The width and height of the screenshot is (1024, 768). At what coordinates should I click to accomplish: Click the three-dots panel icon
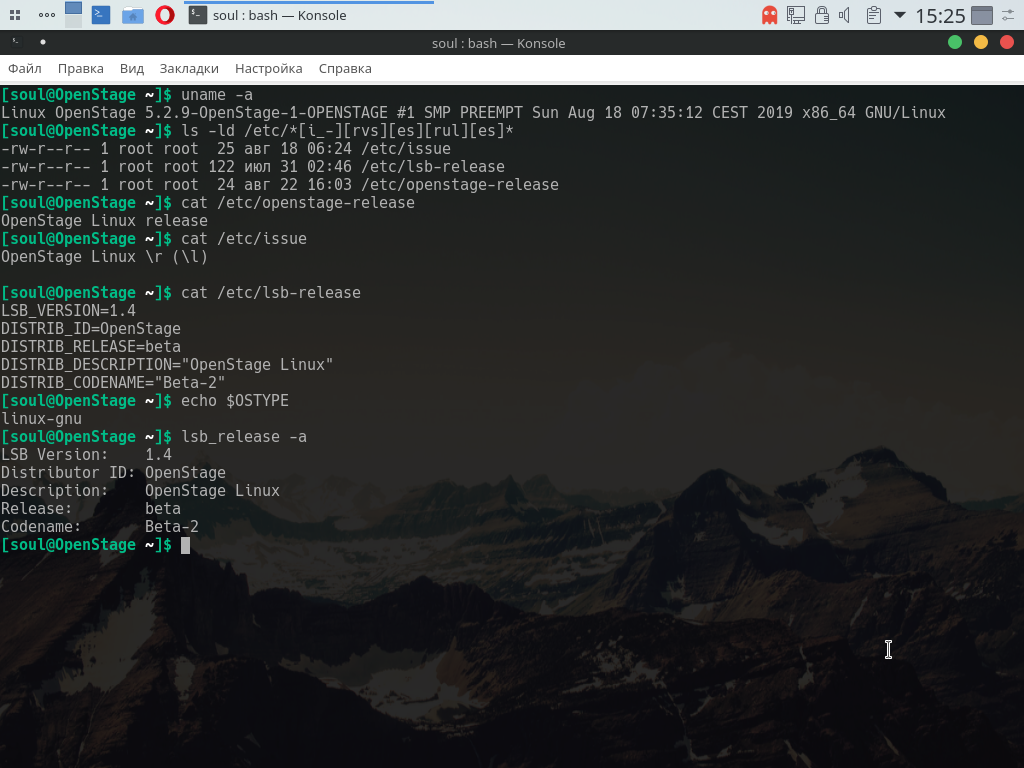pyautogui.click(x=46, y=15)
